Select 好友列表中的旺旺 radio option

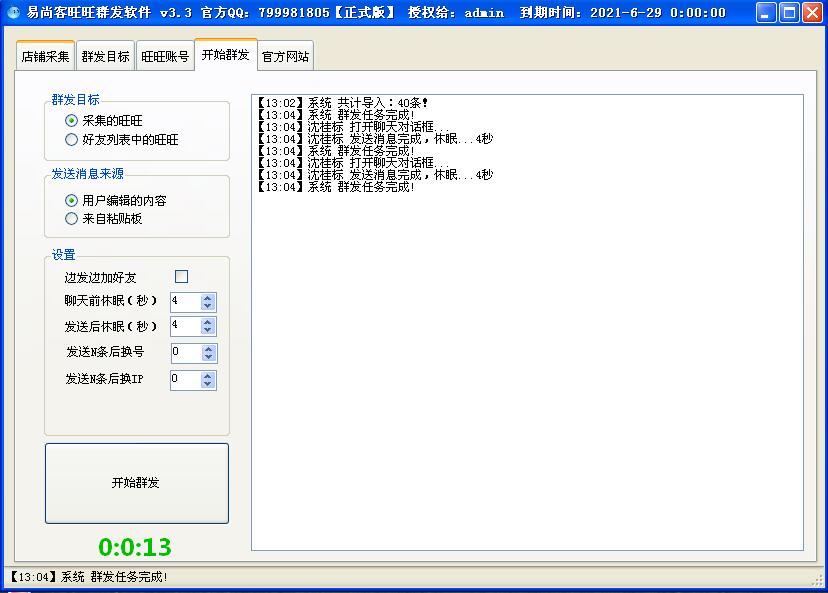121,140
